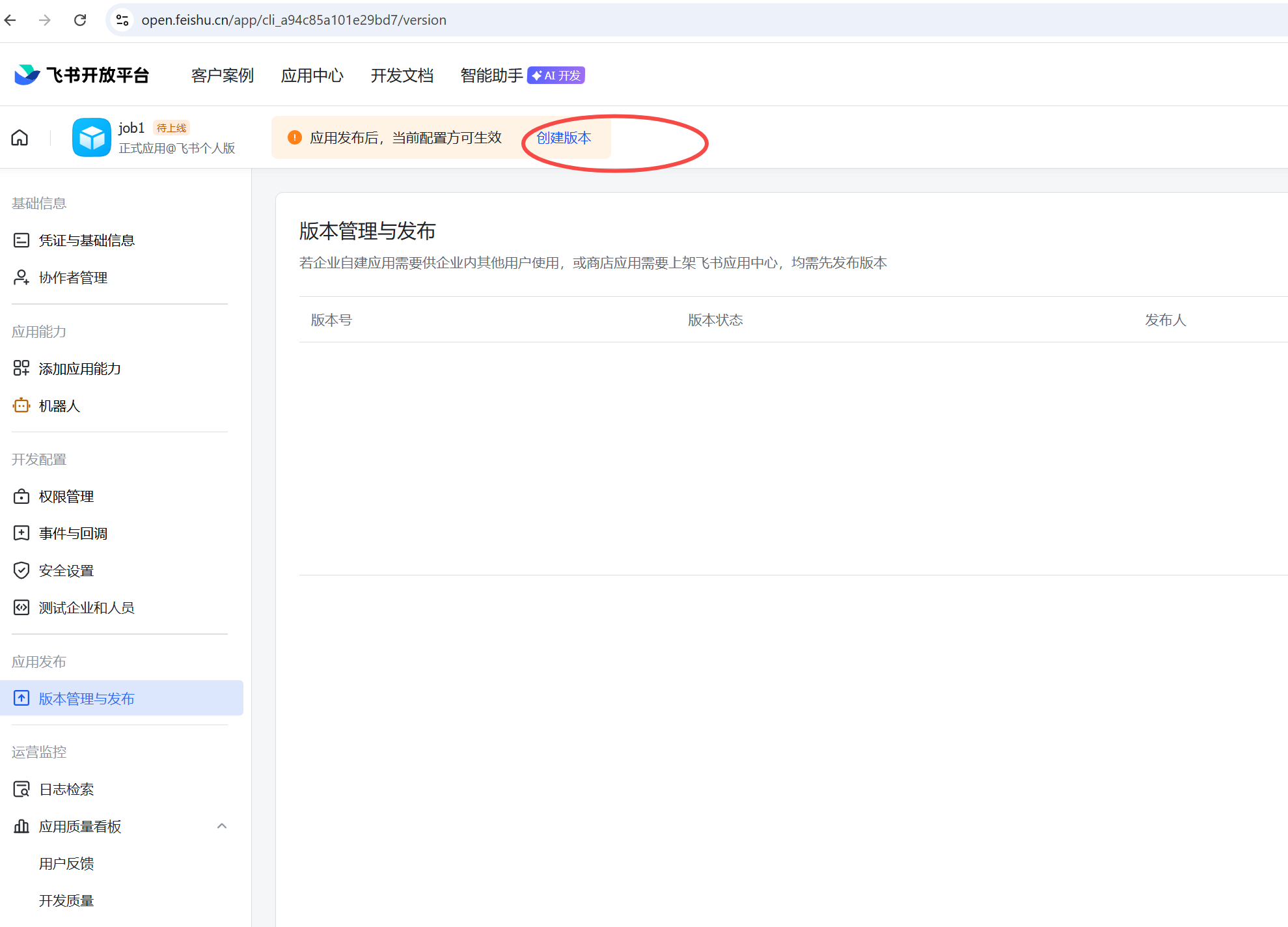Select 开发质量 submenu item

click(66, 901)
